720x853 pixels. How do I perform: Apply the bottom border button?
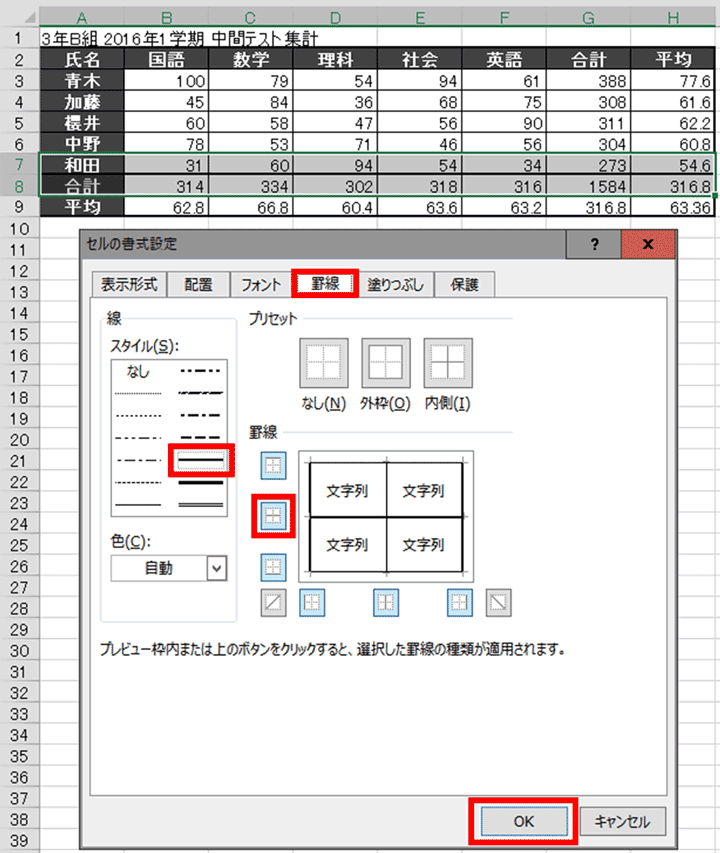pos(273,567)
